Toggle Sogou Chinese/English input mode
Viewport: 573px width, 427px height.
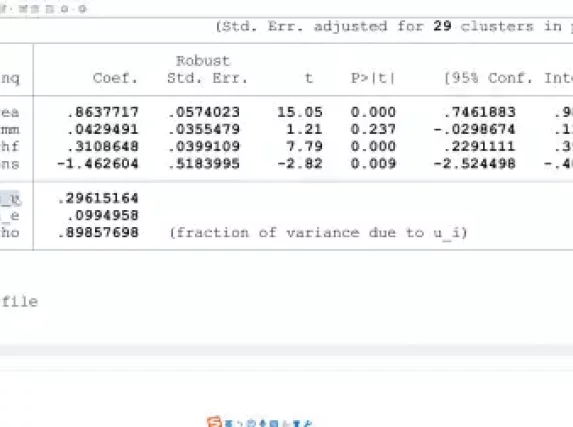(228, 423)
